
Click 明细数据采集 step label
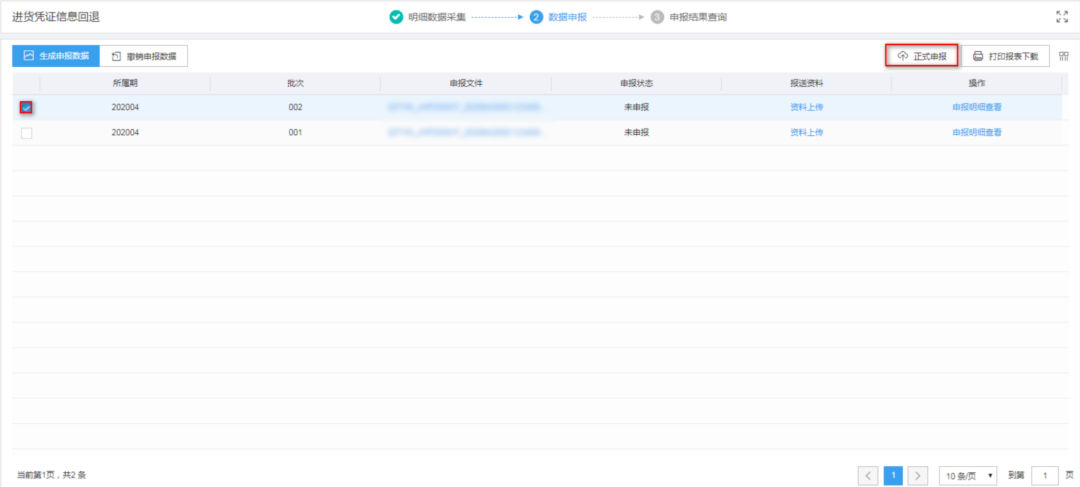[x=437, y=17]
